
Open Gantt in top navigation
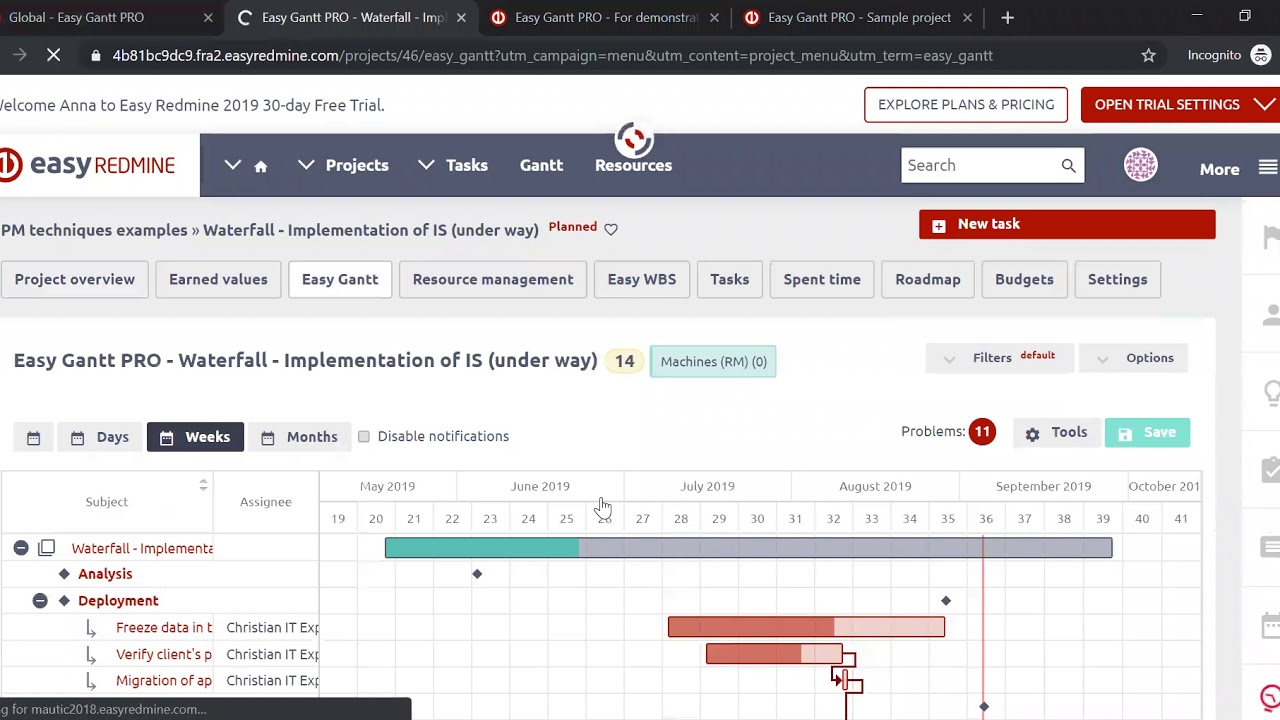(541, 166)
